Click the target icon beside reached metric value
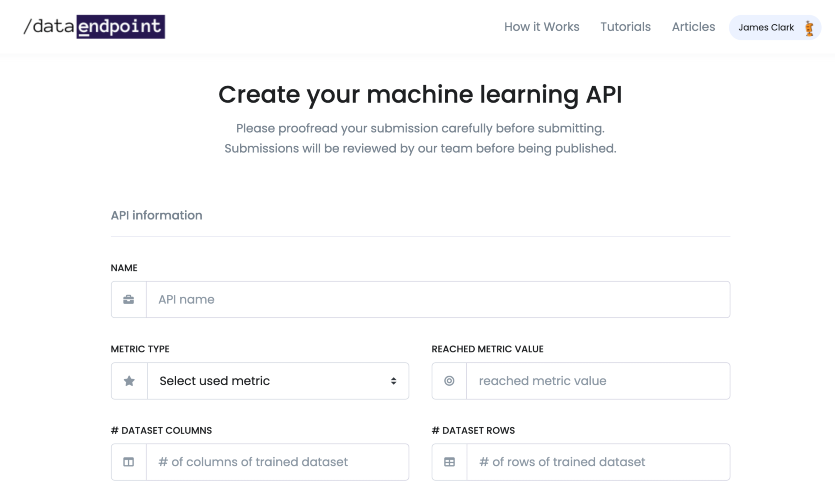This screenshot has height=500, width=835. pyautogui.click(x=449, y=381)
